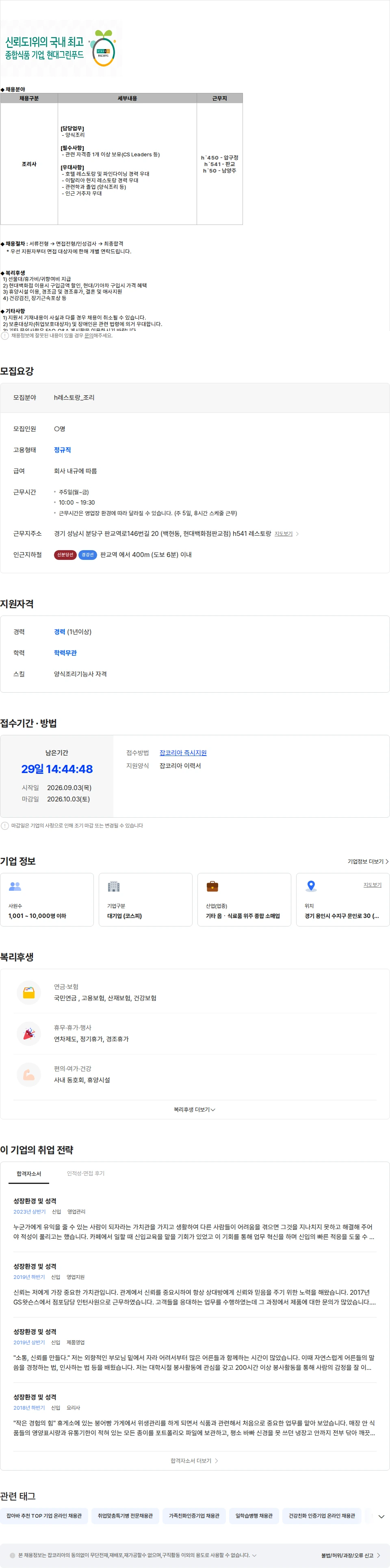Click the footer notice info icon
This screenshot has width=390, height=1568.
[13, 1555]
